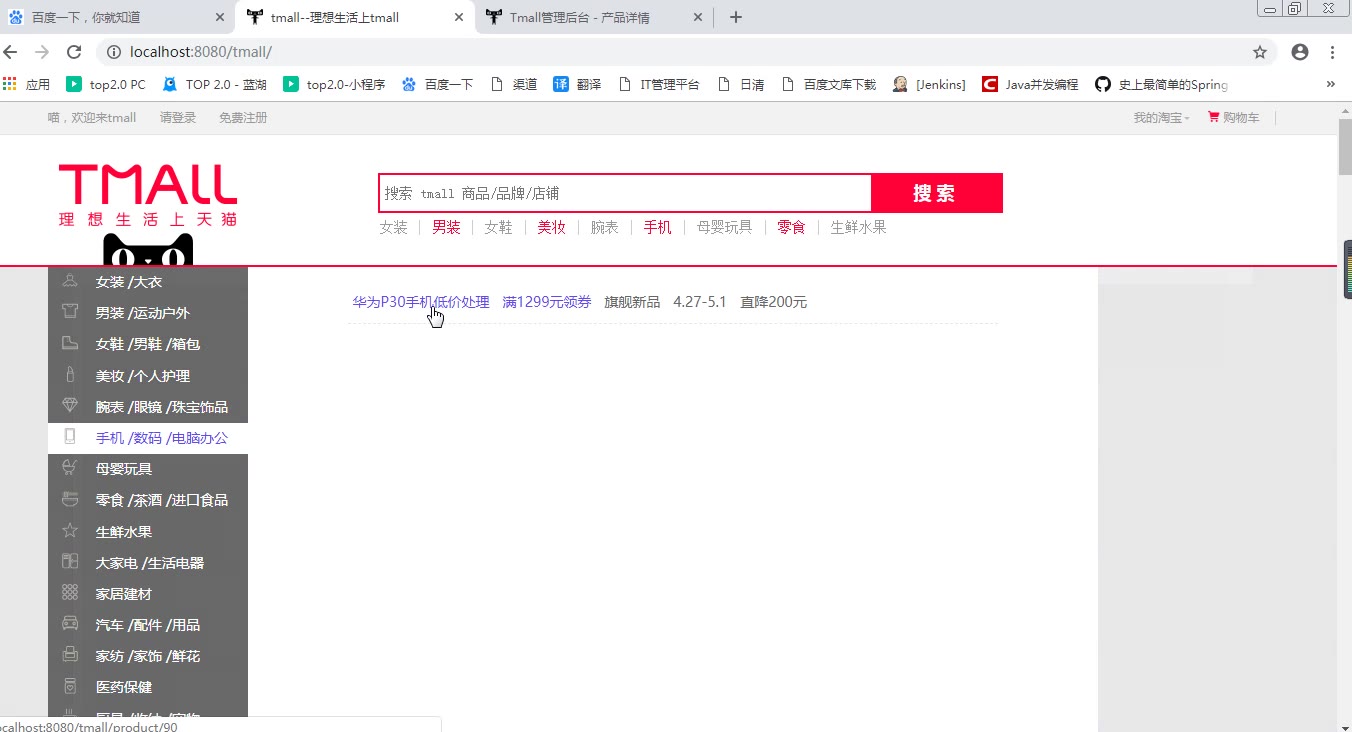Bookmark this page with the star icon

tap(1260, 52)
